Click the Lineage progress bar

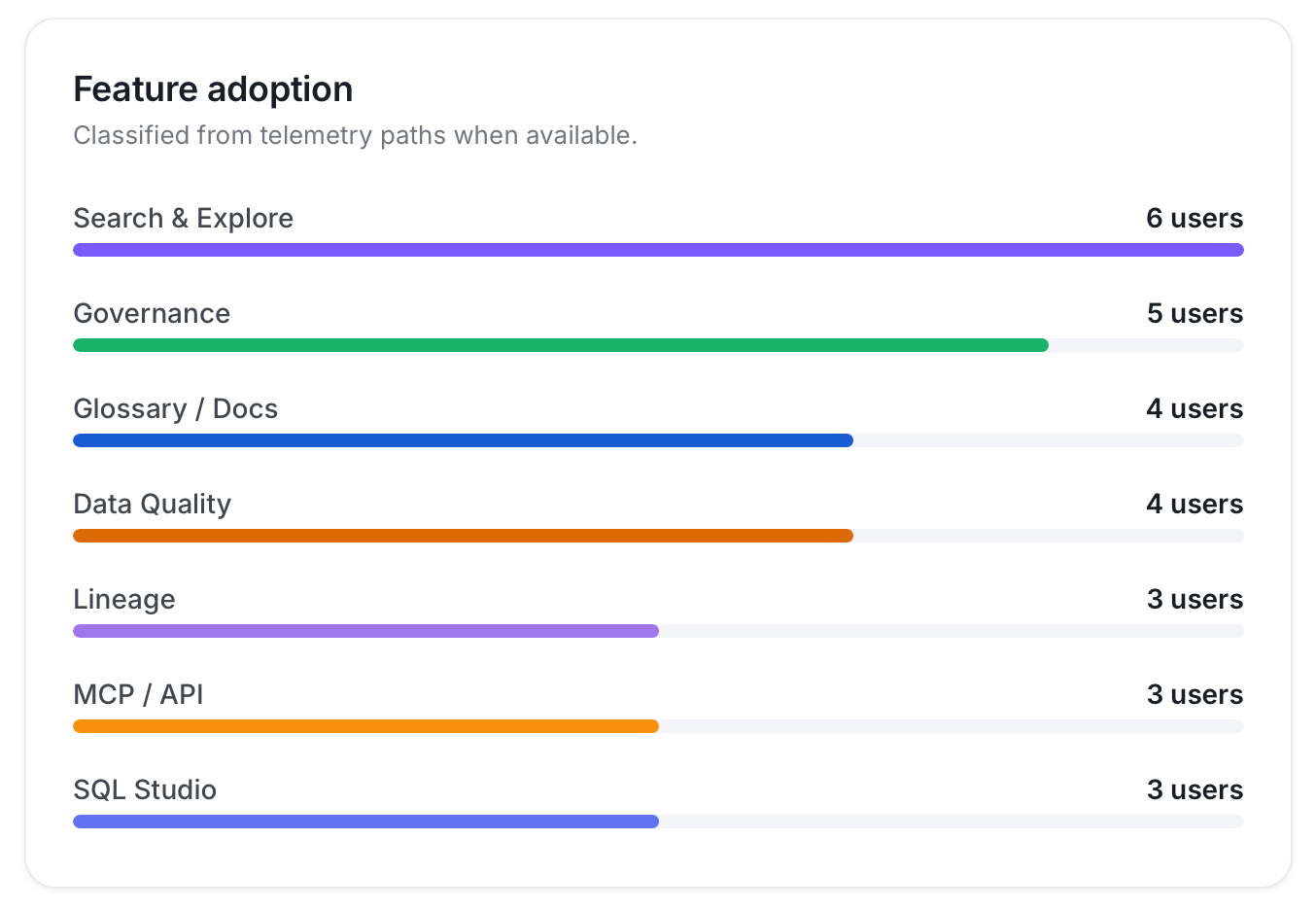click(658, 631)
